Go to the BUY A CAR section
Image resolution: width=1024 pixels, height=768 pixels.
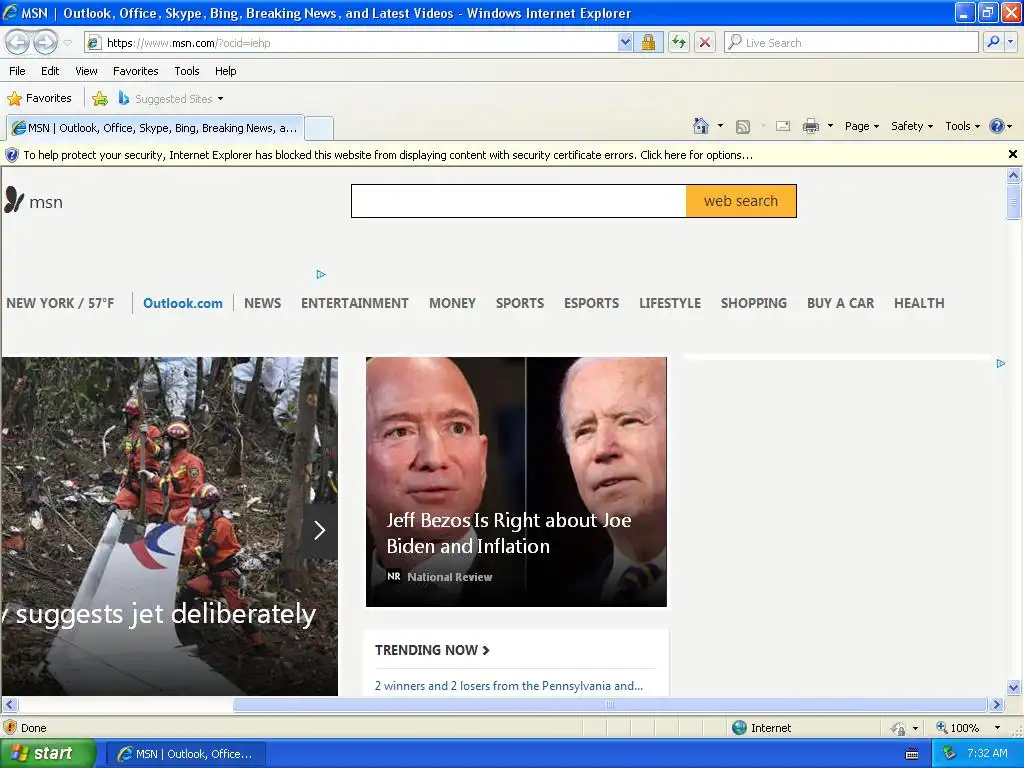[x=840, y=303]
